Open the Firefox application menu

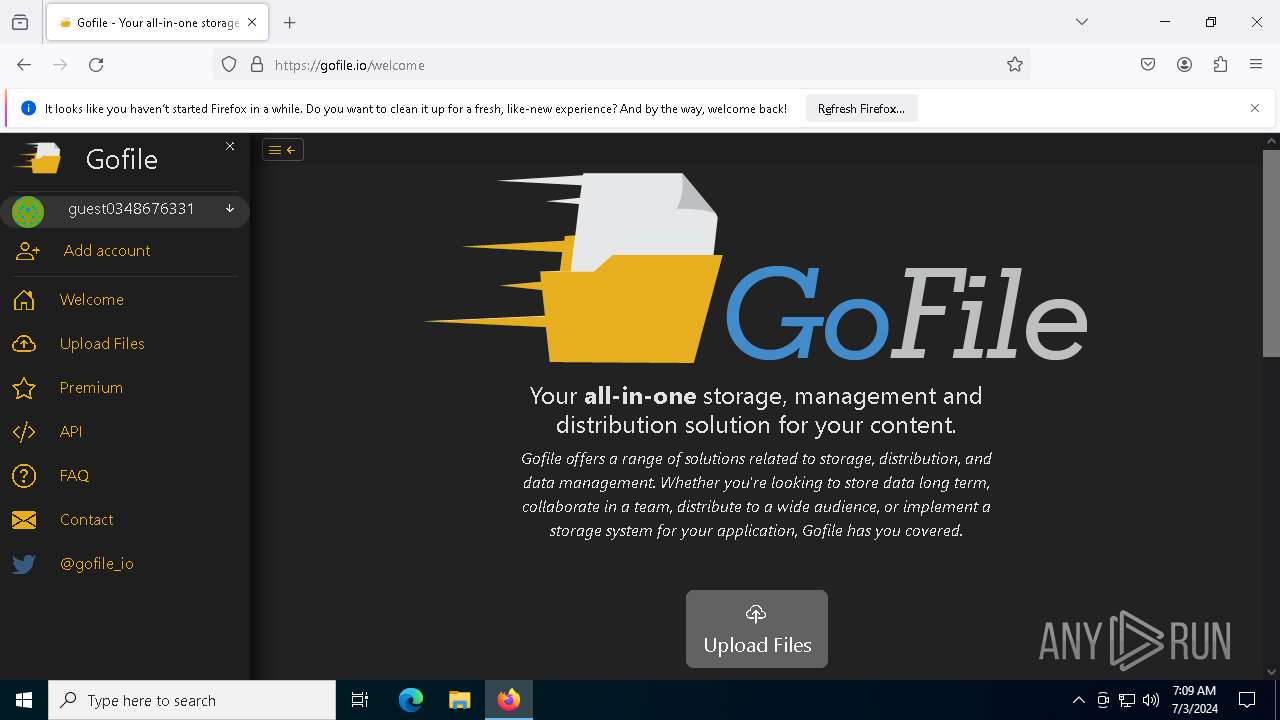click(x=1256, y=65)
